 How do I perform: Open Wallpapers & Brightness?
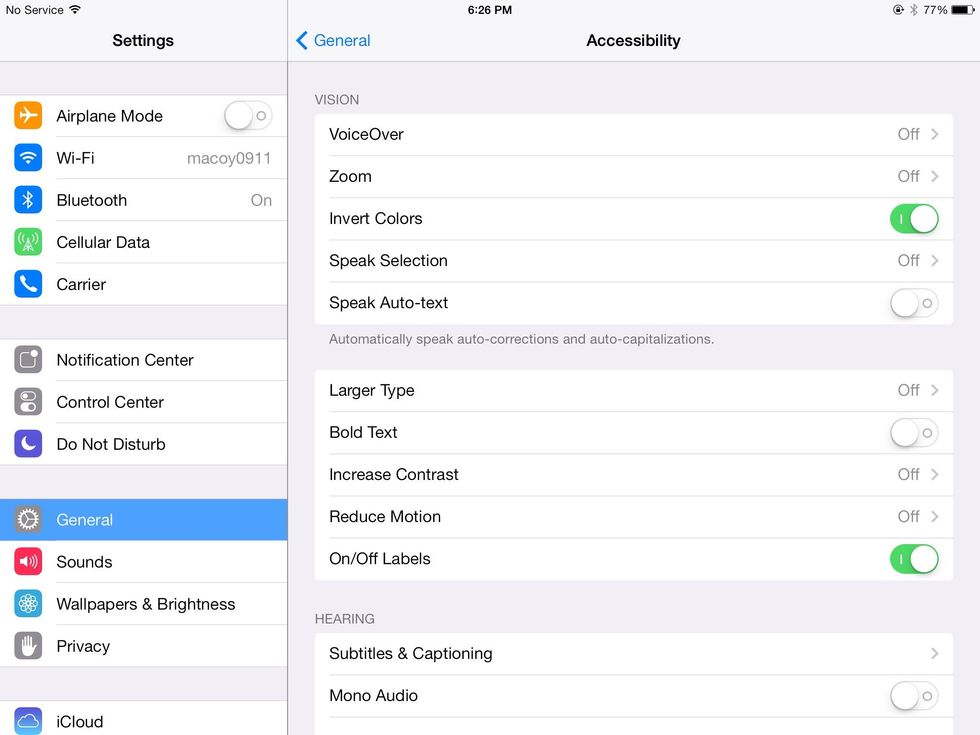click(145, 603)
